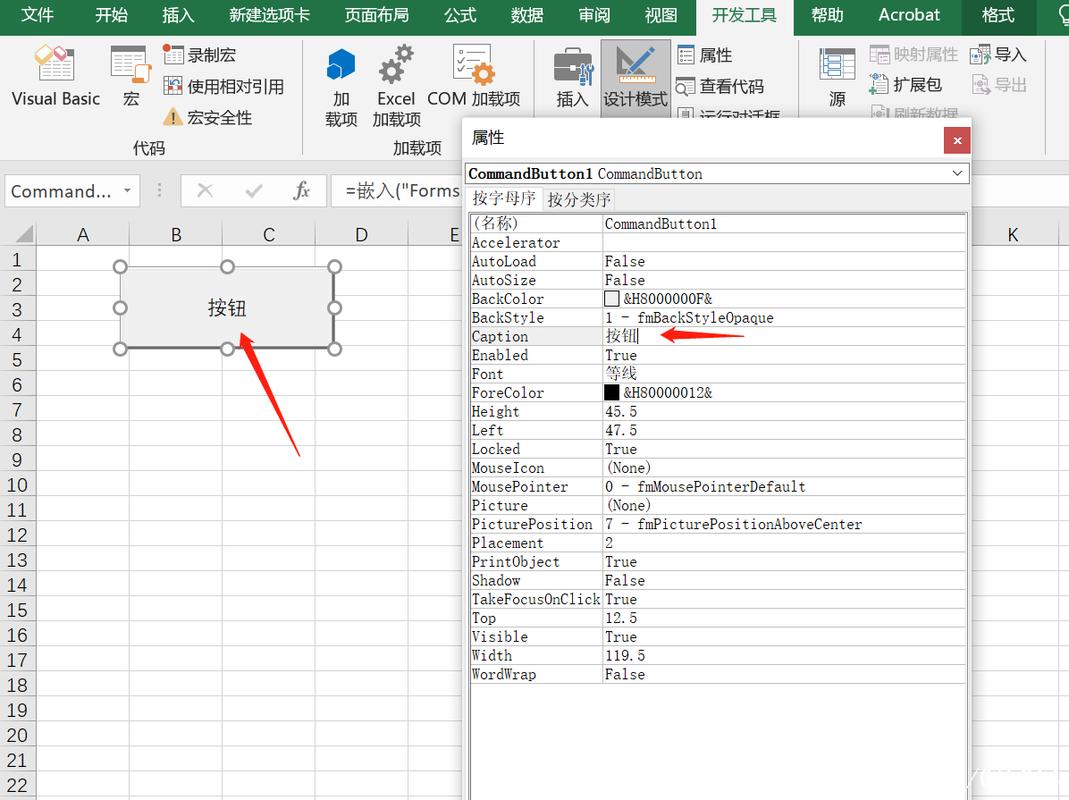Viewport: 1069px width, 800px height.
Task: Click the BackColor color swatch
Action: (x=609, y=298)
